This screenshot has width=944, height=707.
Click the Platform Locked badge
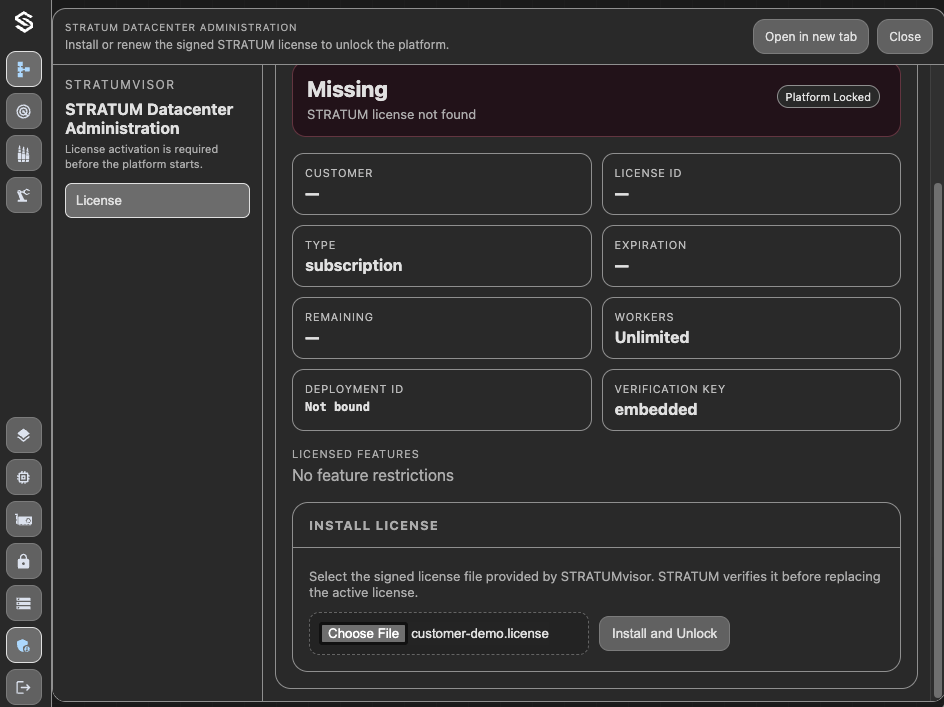[828, 97]
